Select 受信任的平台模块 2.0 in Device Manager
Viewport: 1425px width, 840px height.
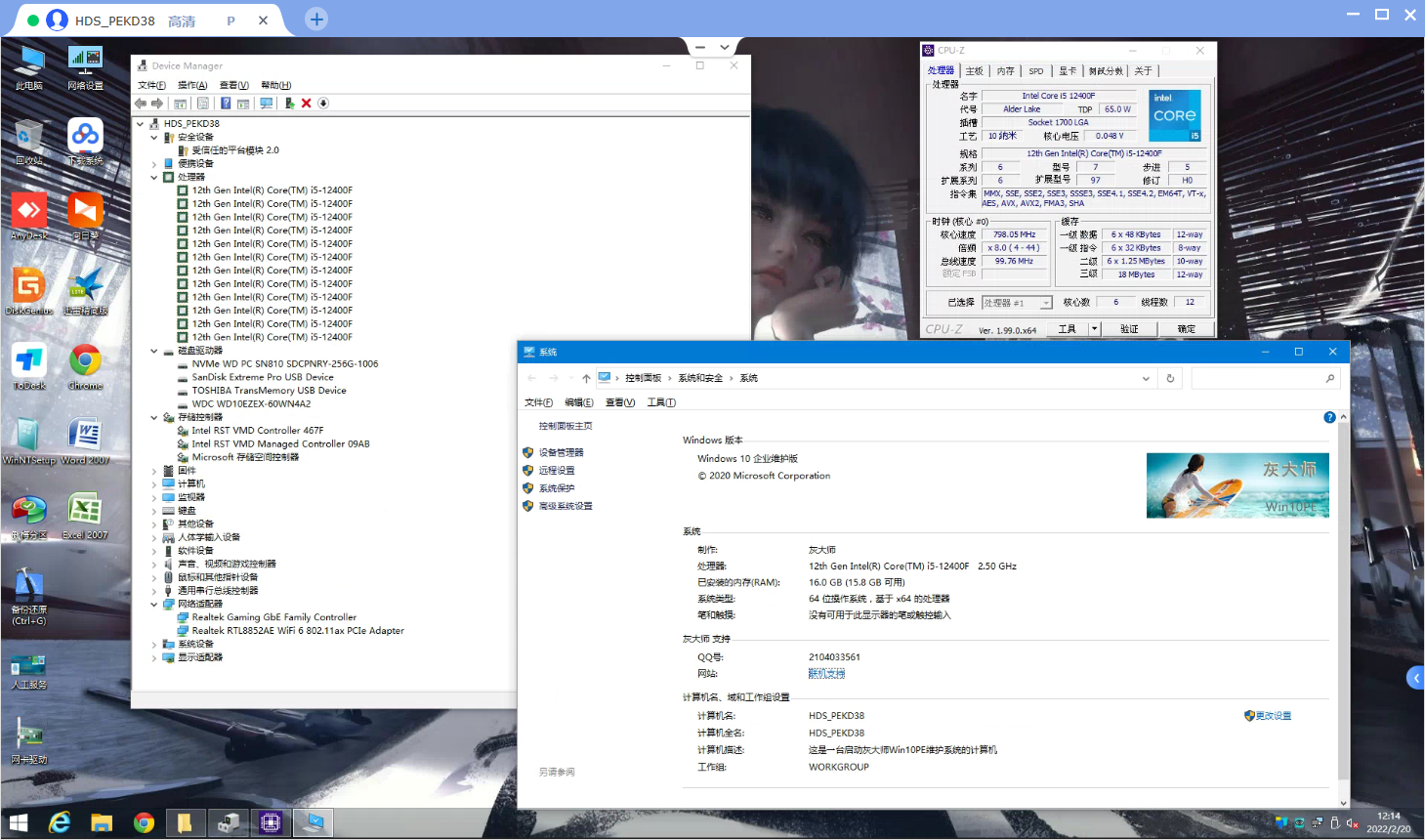pyautogui.click(x=235, y=150)
